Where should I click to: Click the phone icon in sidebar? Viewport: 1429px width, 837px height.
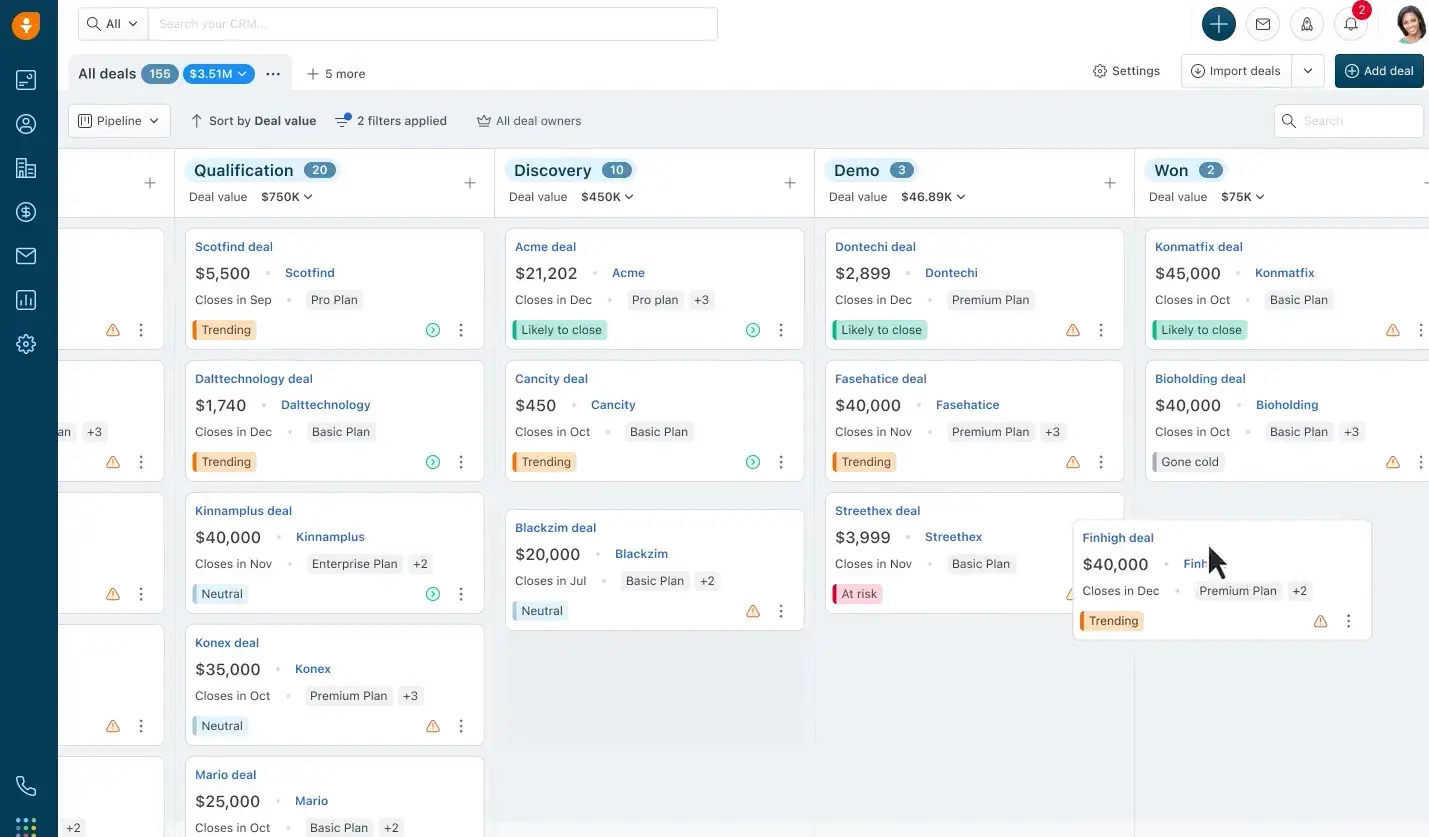(x=26, y=786)
